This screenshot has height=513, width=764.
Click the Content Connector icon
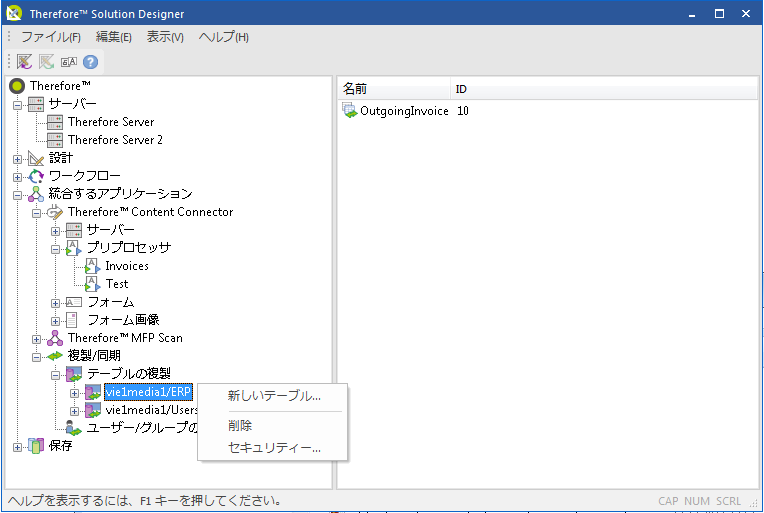click(55, 212)
